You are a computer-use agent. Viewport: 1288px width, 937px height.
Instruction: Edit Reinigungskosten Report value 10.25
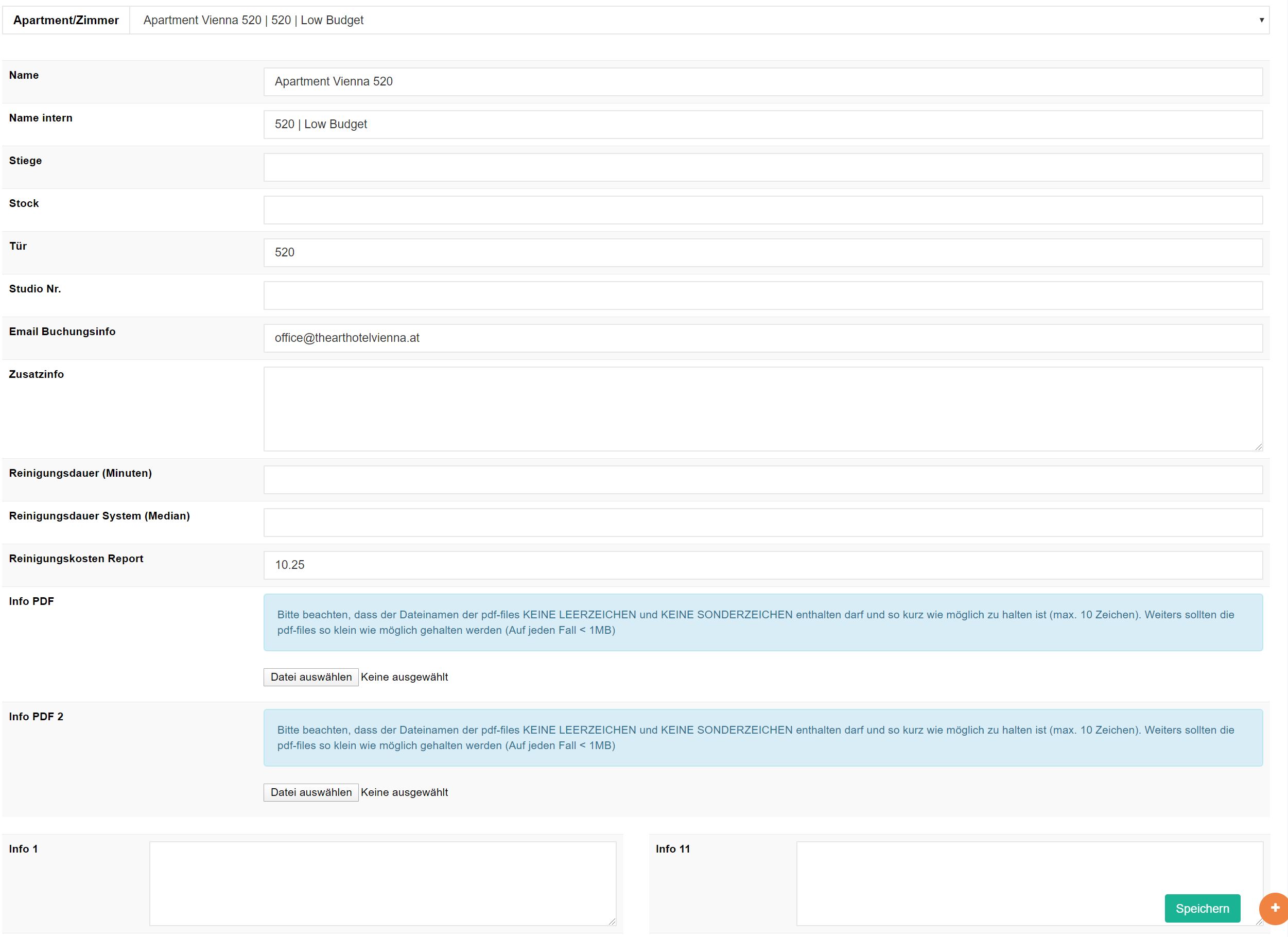point(763,565)
